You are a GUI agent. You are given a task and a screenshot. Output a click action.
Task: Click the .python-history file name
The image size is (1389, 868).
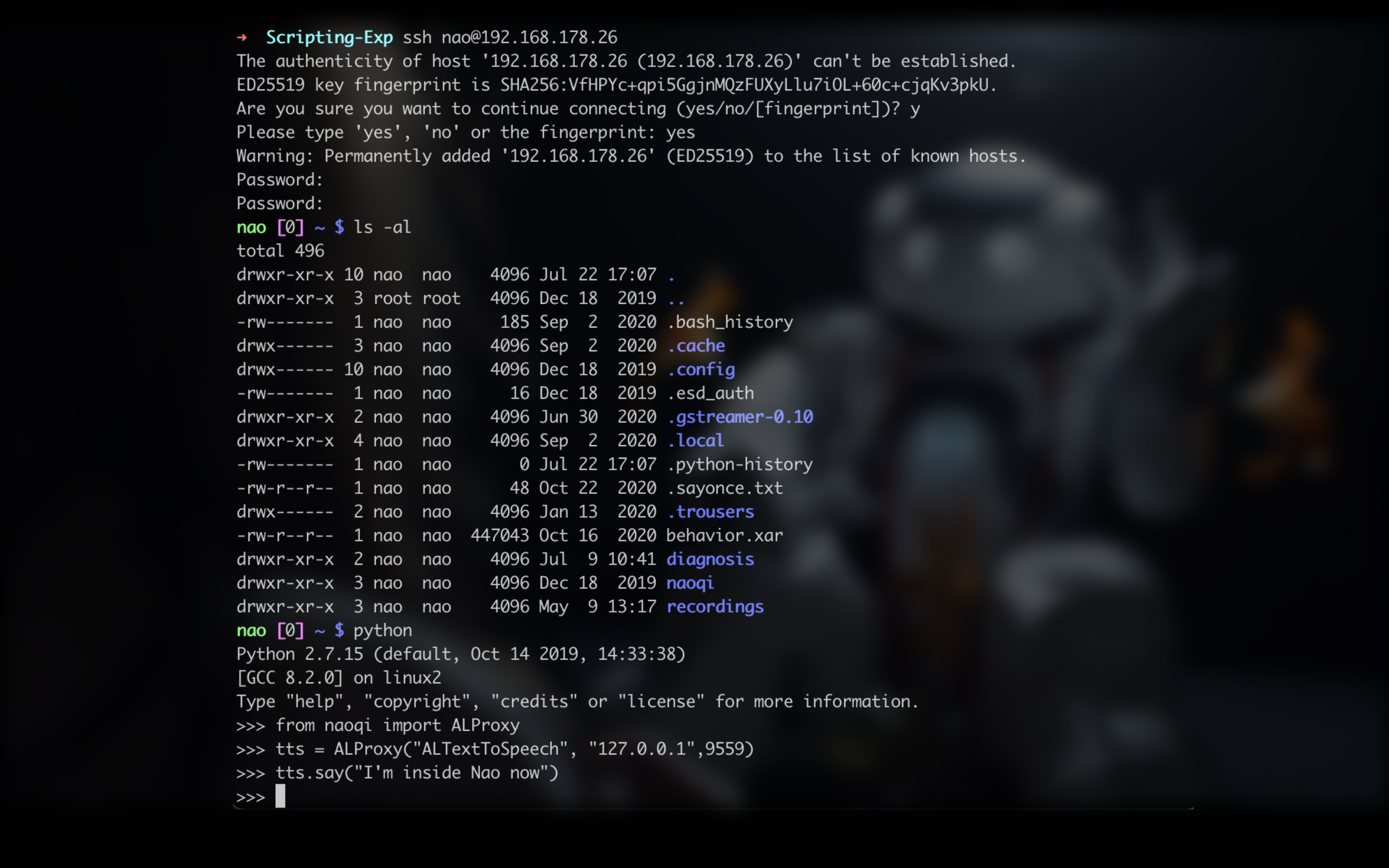(740, 465)
